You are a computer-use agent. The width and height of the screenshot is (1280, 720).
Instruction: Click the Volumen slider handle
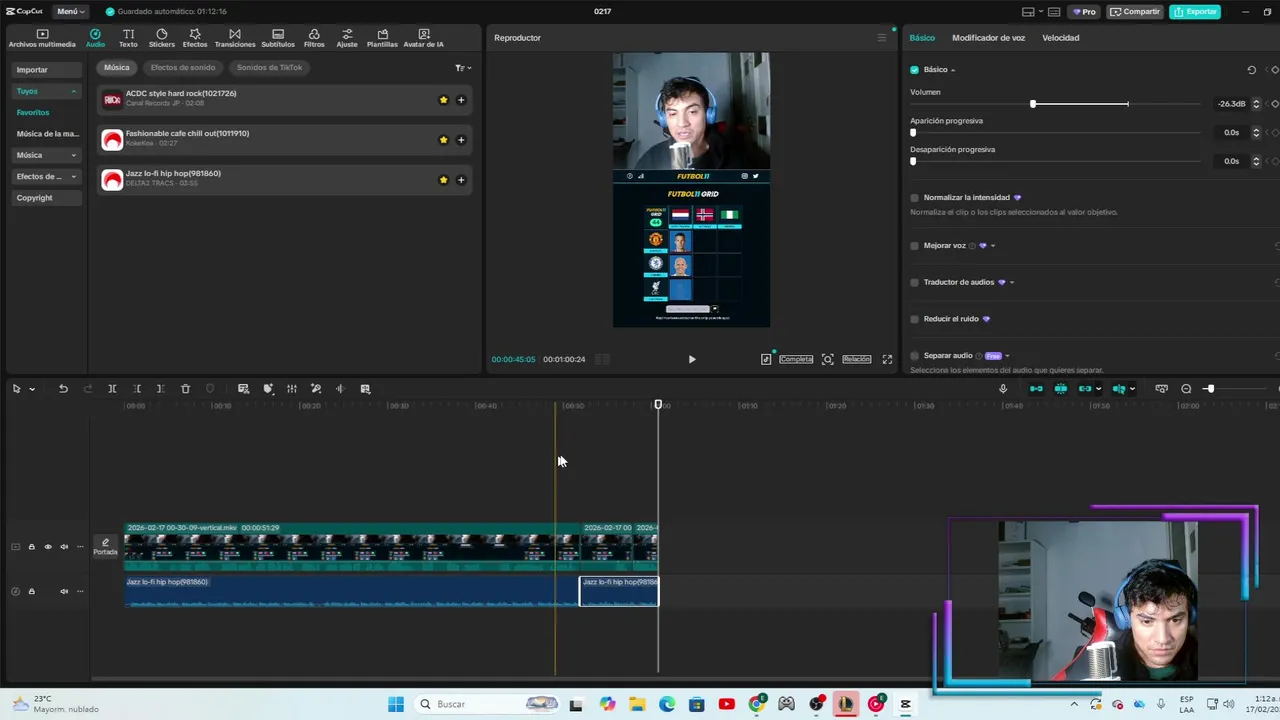[x=1033, y=104]
